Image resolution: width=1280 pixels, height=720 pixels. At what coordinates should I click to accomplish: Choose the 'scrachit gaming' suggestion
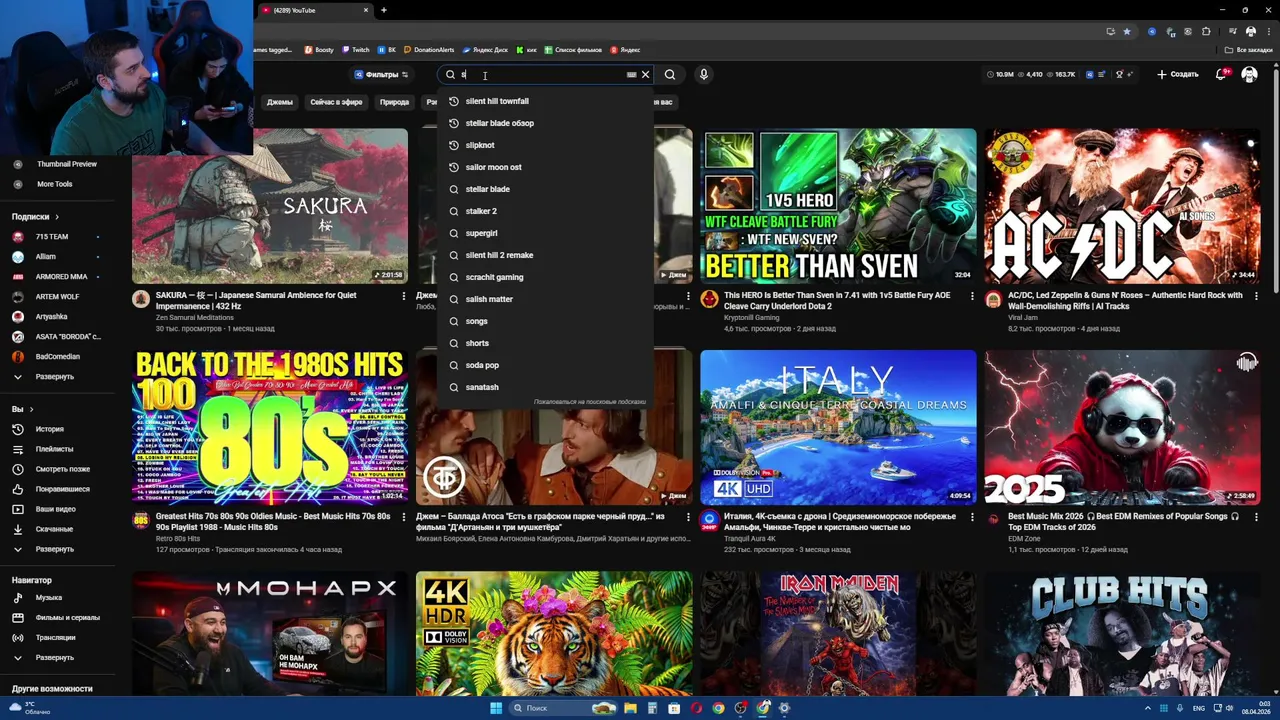pyautogui.click(x=545, y=277)
